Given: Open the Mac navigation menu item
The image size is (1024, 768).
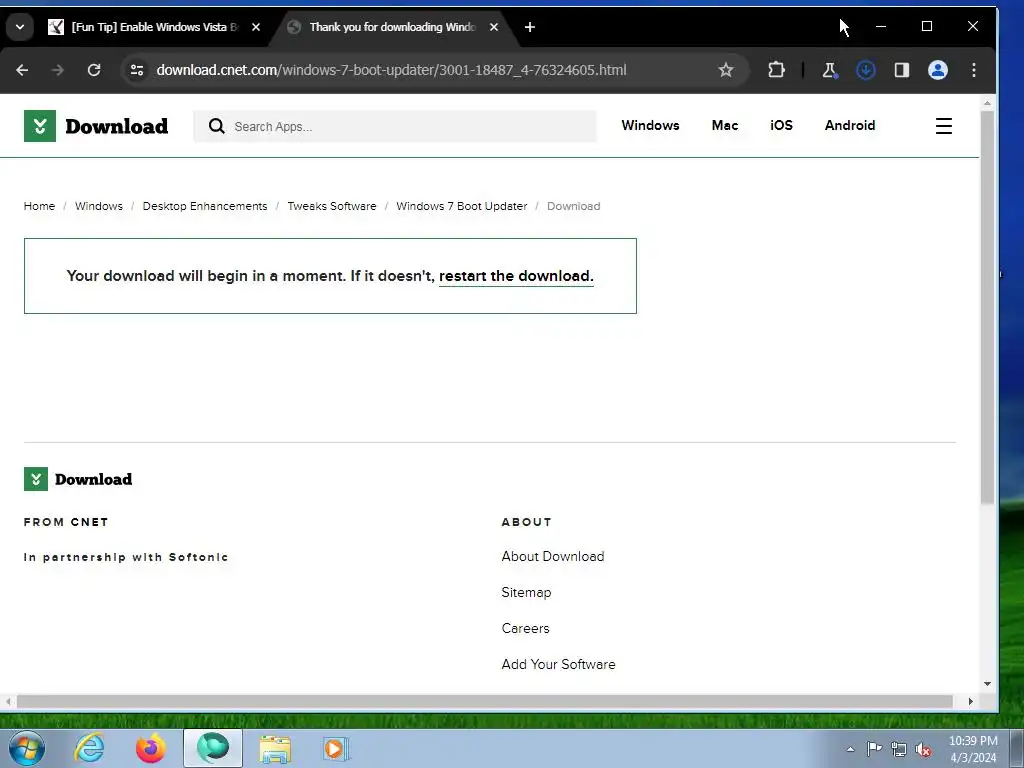Looking at the screenshot, I should [x=725, y=125].
